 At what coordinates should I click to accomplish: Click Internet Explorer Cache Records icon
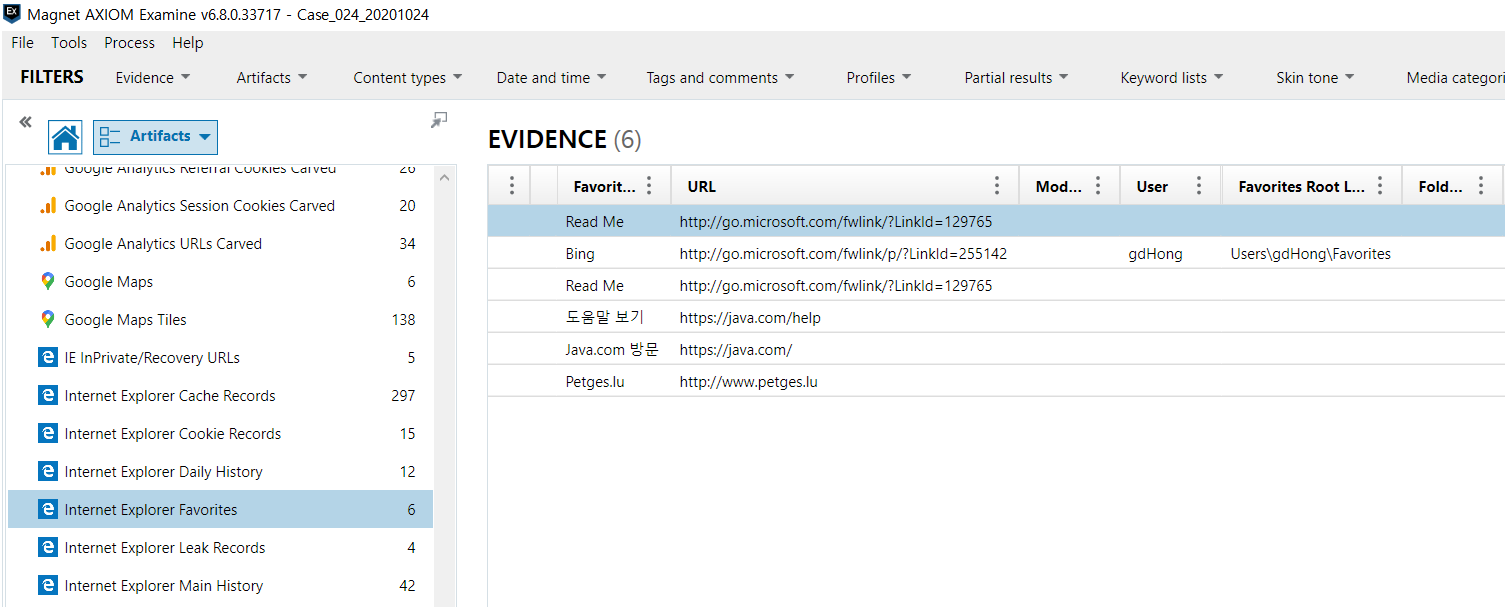(x=47, y=396)
